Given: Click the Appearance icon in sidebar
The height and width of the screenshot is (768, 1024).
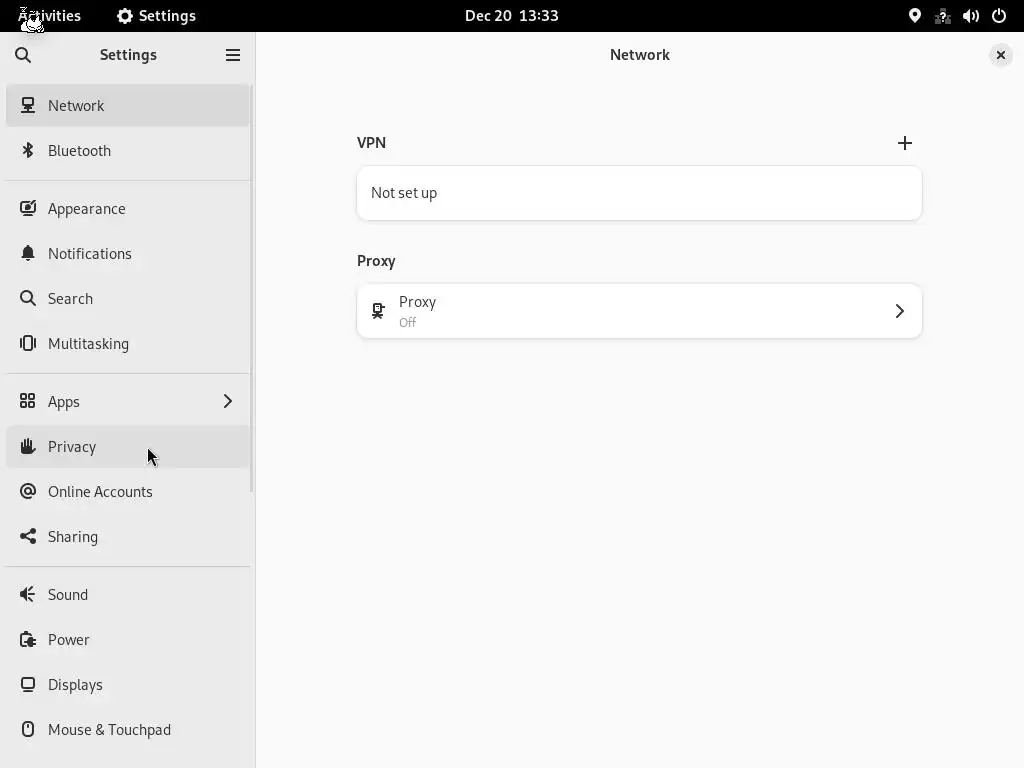Looking at the screenshot, I should [x=27, y=208].
